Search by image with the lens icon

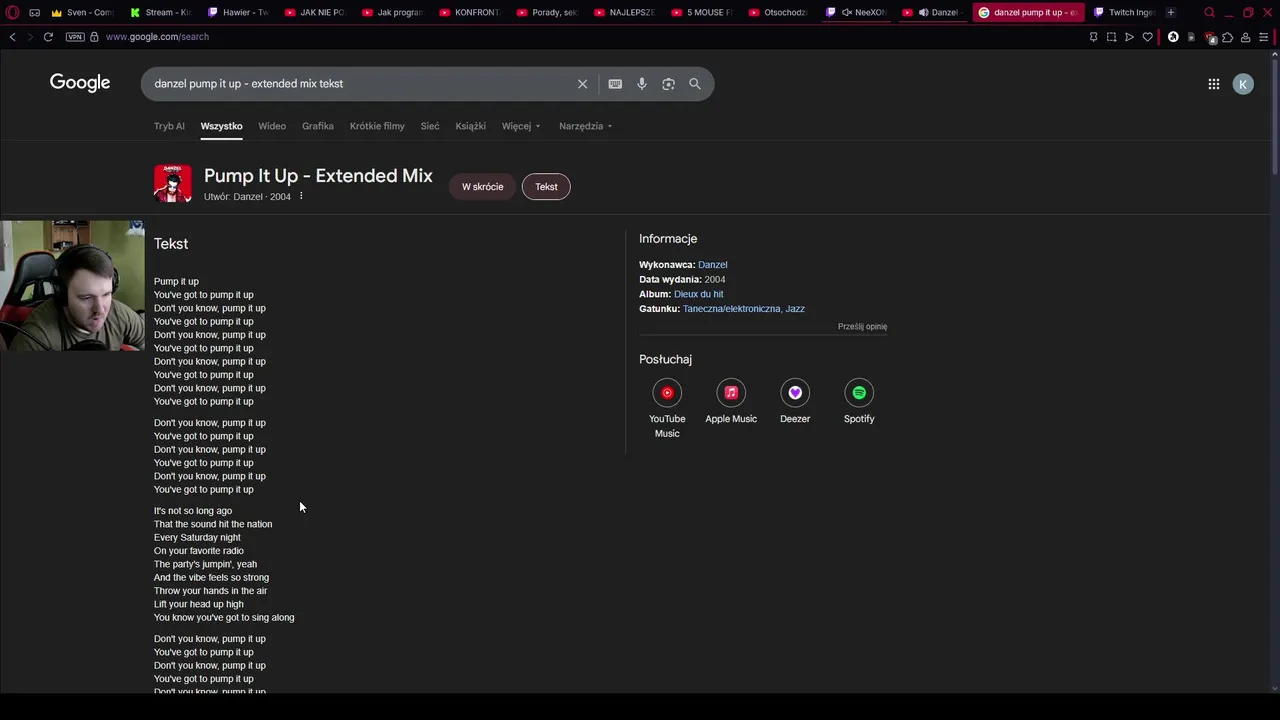point(668,84)
